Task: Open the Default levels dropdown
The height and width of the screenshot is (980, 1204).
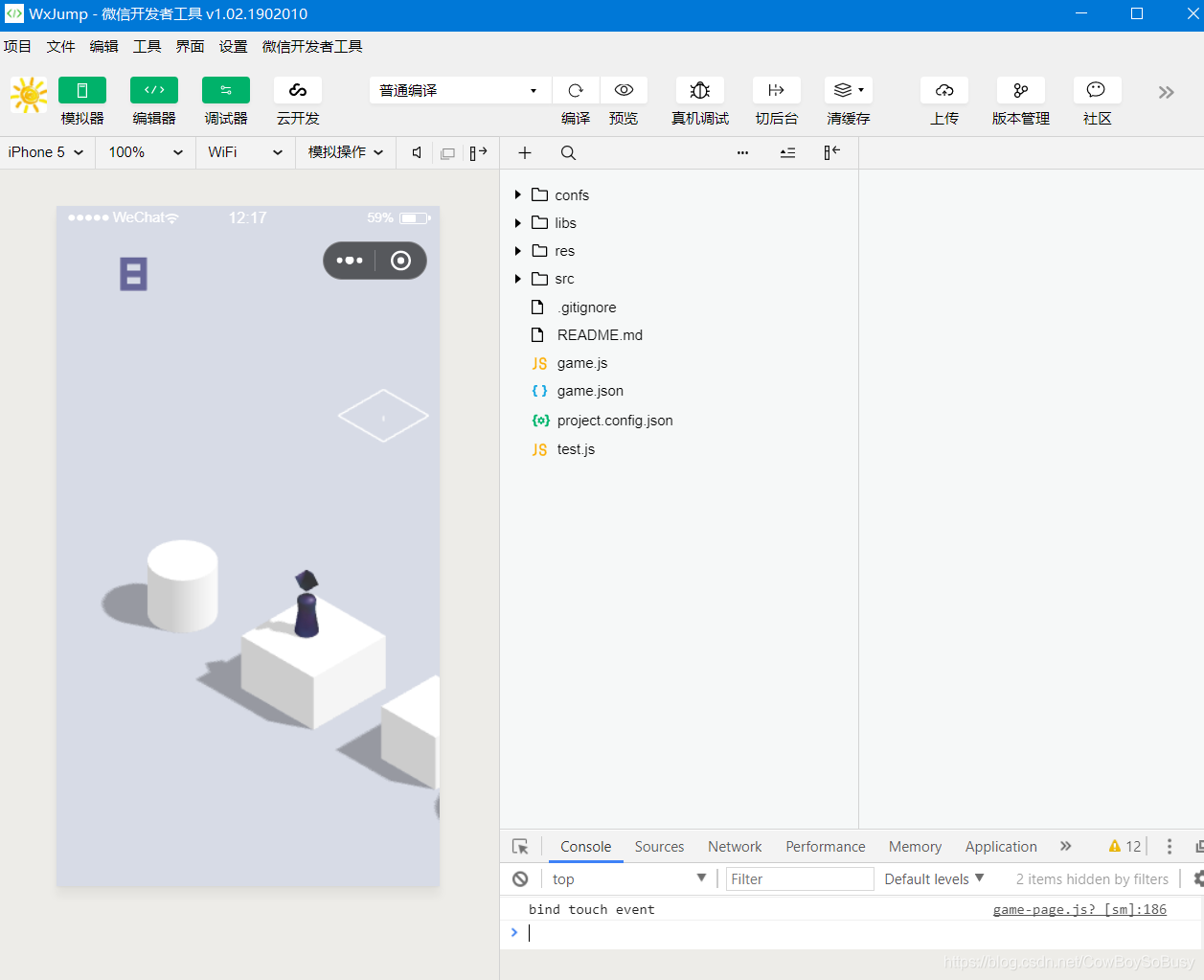Action: tap(934, 879)
